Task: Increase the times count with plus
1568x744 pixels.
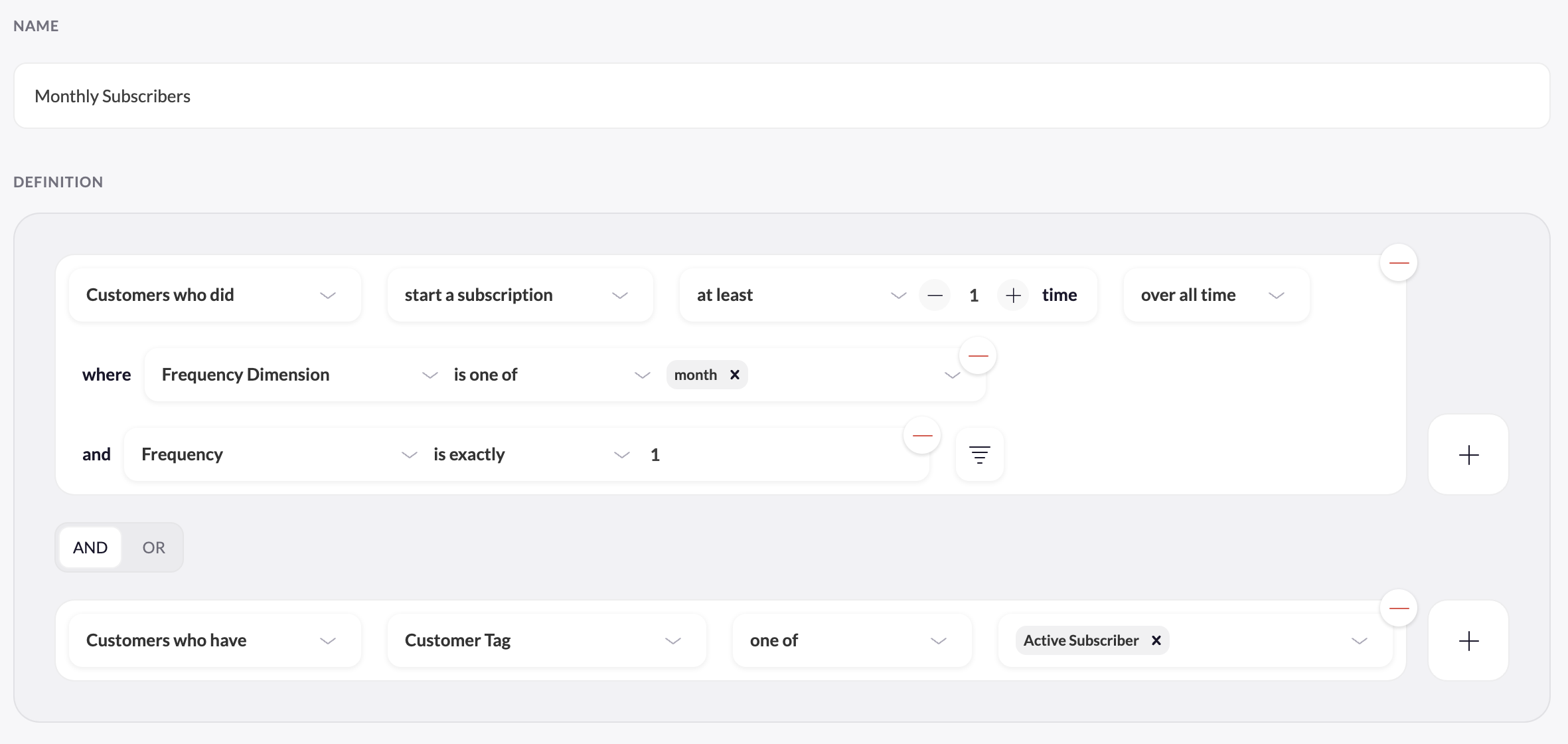Action: click(x=1013, y=296)
